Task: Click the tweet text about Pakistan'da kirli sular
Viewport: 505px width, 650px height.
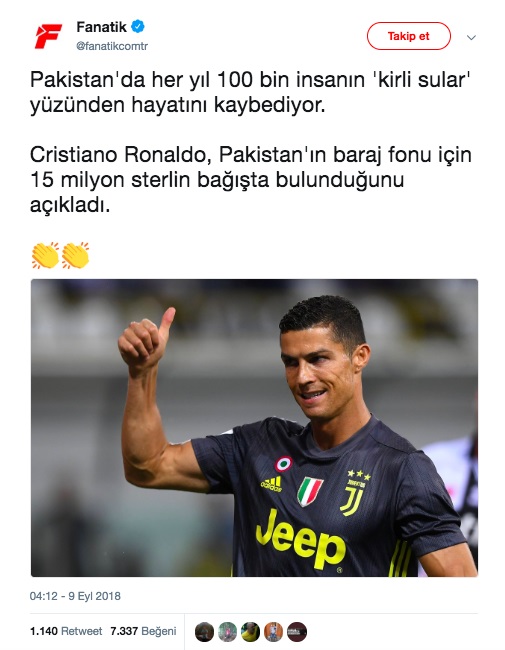Action: [251, 92]
